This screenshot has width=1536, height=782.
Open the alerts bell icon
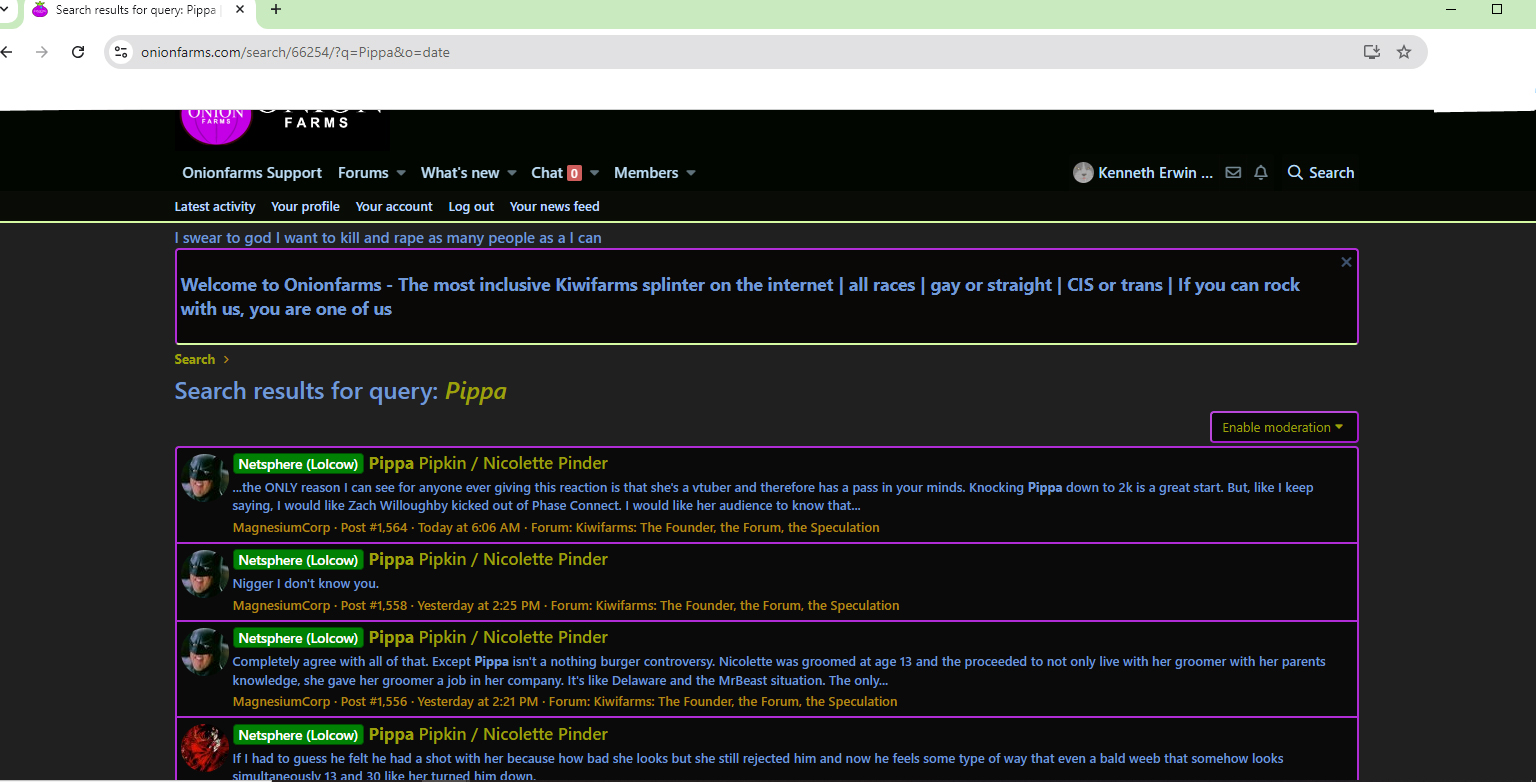pyautogui.click(x=1261, y=173)
